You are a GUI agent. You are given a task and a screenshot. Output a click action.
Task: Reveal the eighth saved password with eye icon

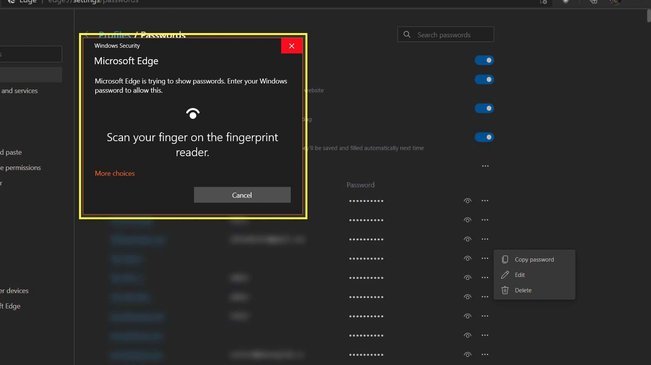point(467,335)
